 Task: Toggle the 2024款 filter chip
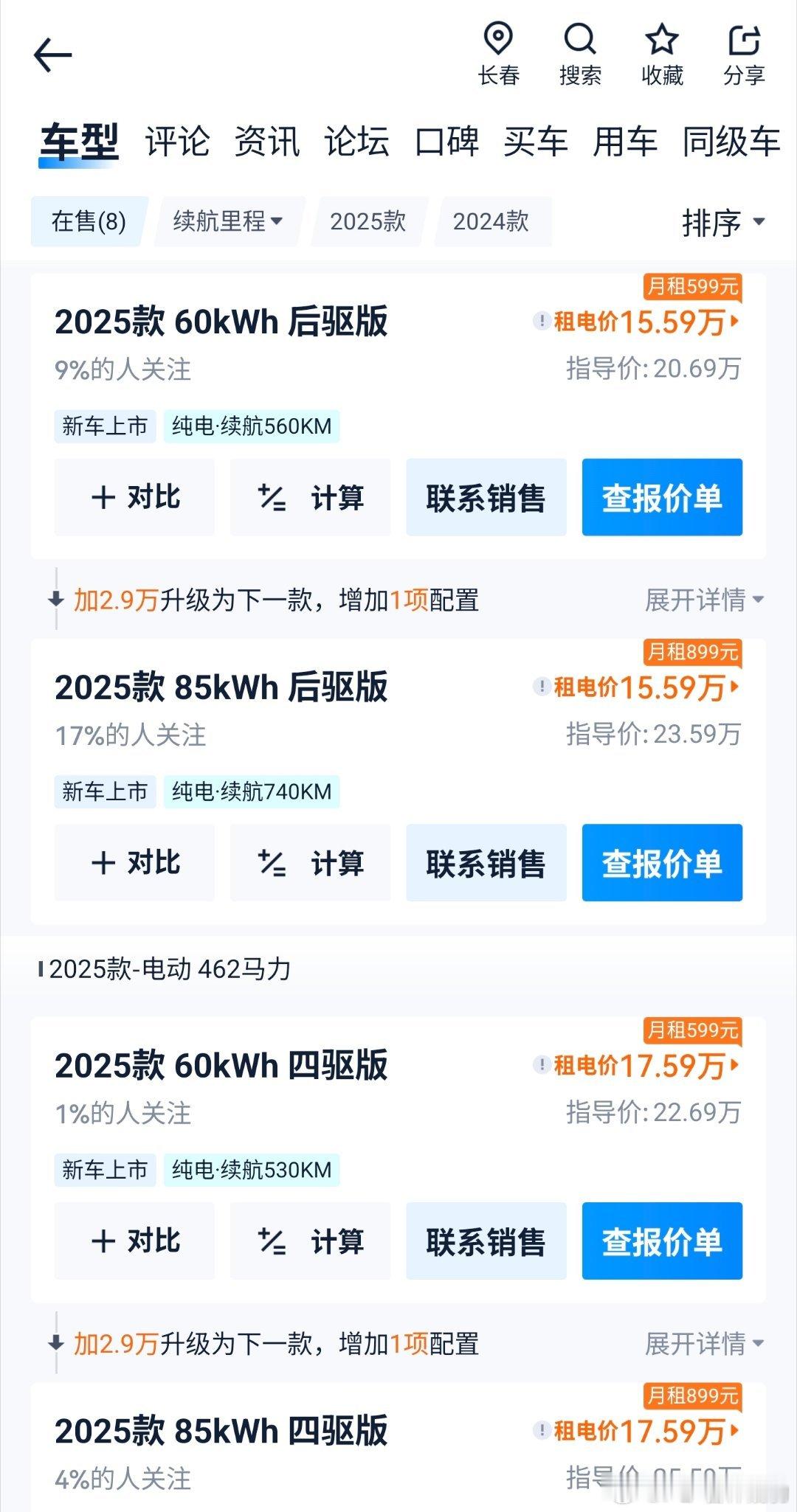point(491,221)
